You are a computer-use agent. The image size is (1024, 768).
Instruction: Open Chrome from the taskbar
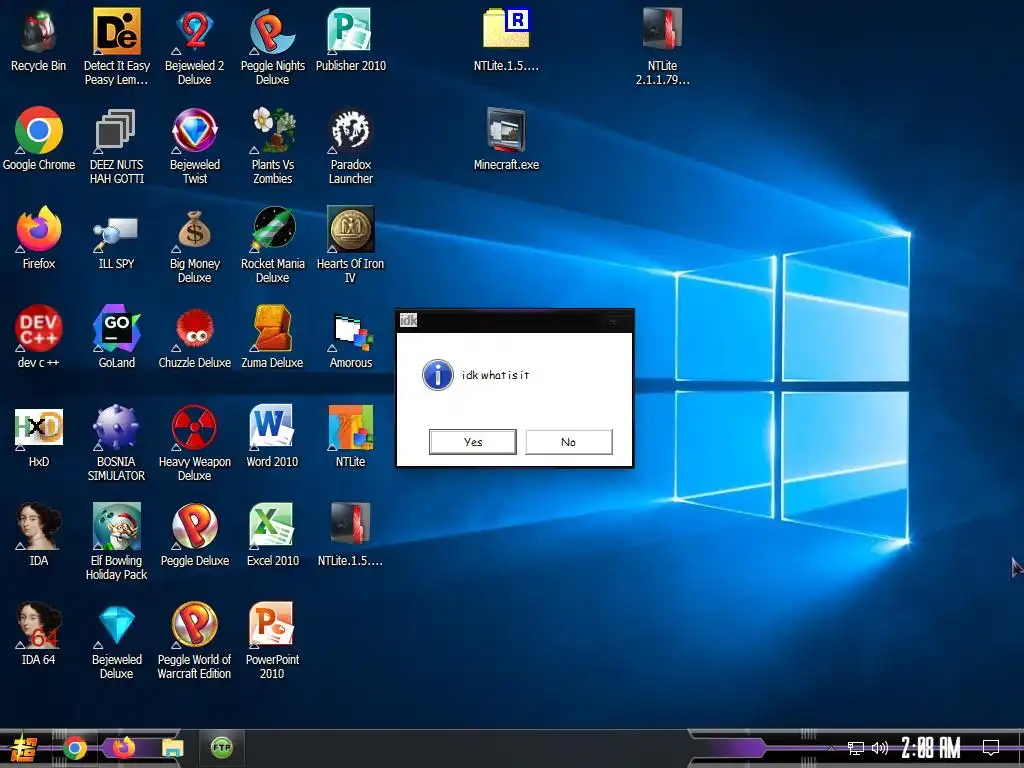coord(74,748)
